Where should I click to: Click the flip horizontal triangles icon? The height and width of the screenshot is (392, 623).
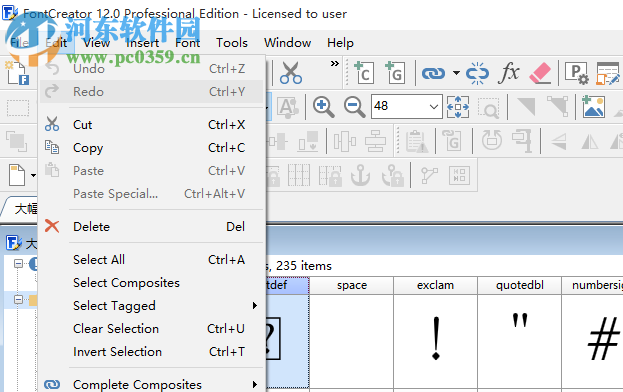[x=590, y=141]
